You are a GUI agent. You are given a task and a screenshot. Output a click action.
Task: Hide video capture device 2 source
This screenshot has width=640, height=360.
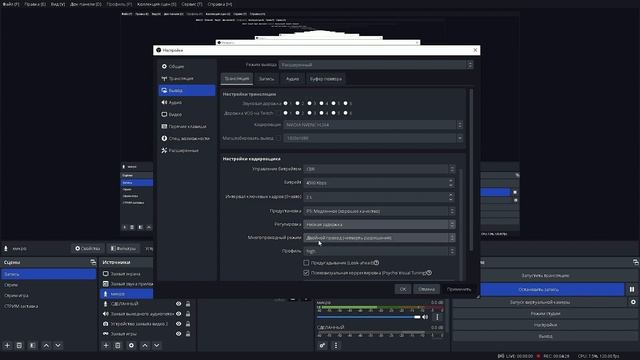click(x=178, y=324)
